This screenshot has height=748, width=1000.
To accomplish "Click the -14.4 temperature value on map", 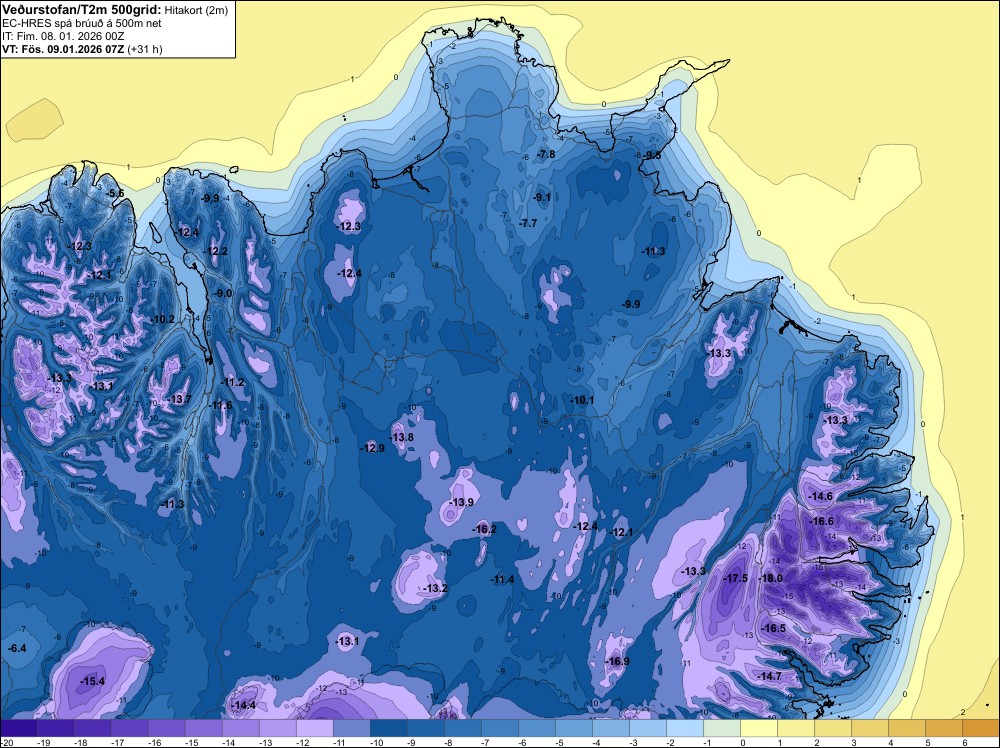I will pos(244,705).
